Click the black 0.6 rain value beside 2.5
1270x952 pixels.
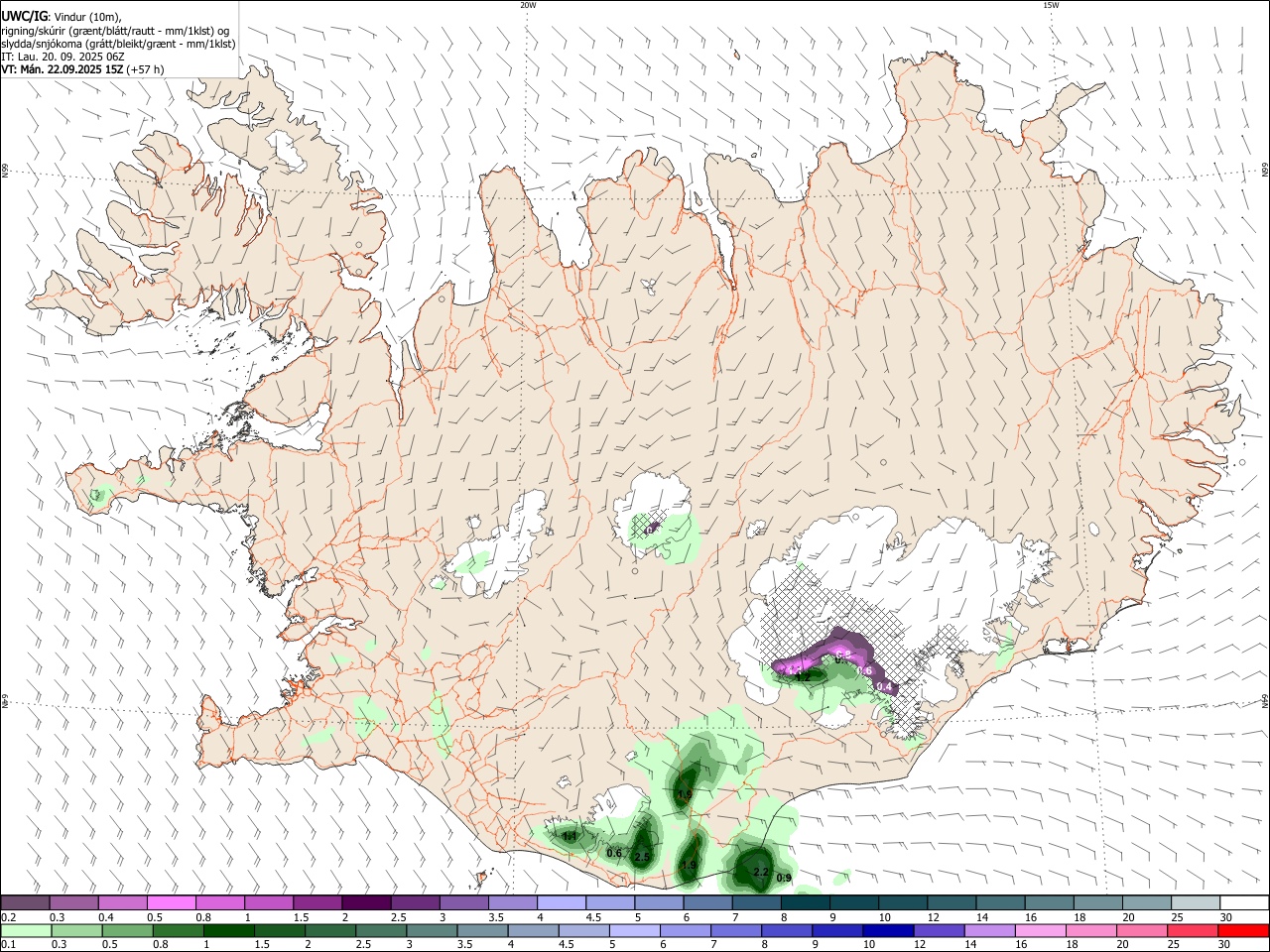[x=614, y=853]
